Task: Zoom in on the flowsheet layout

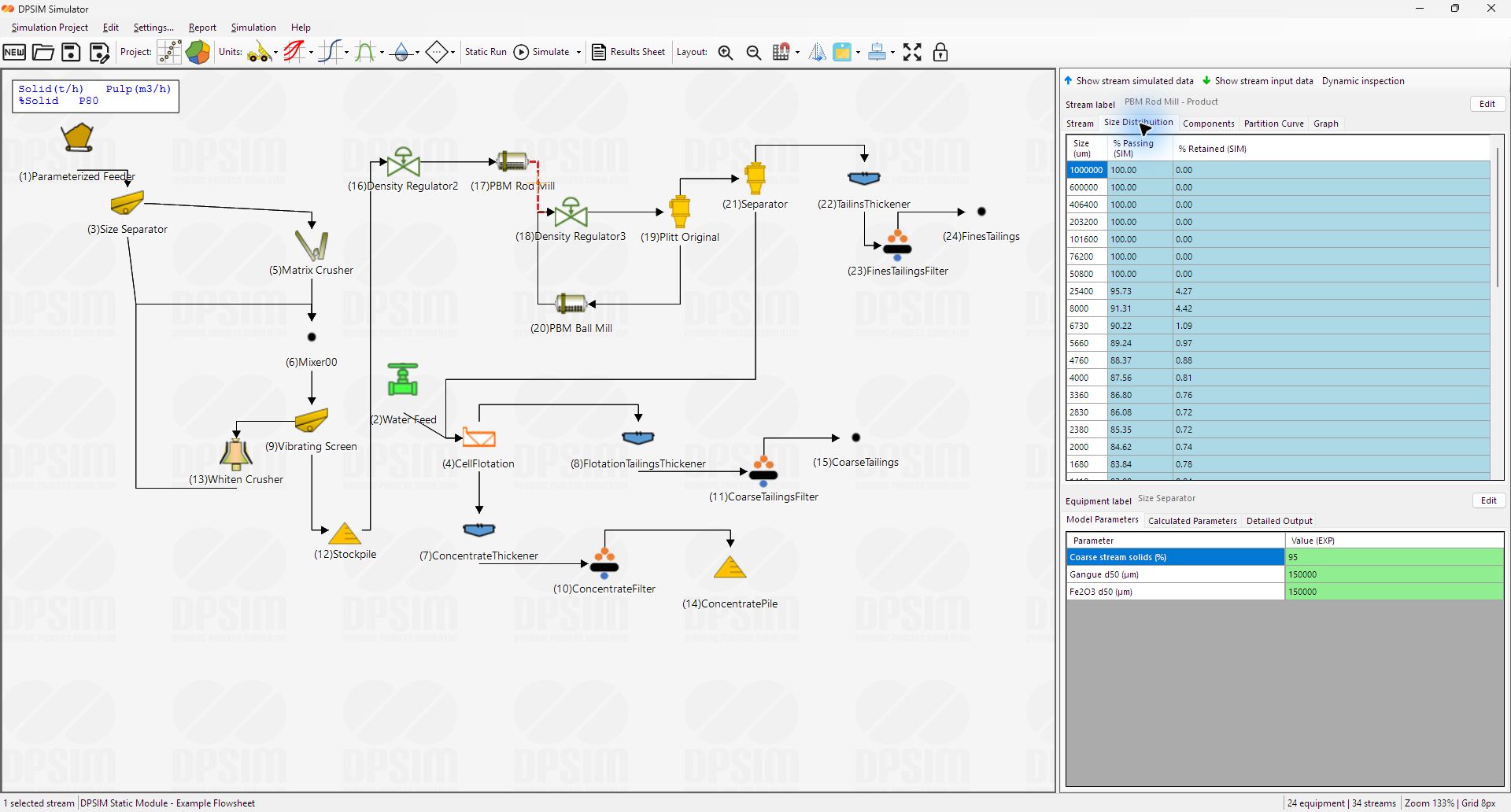Action: point(726,53)
